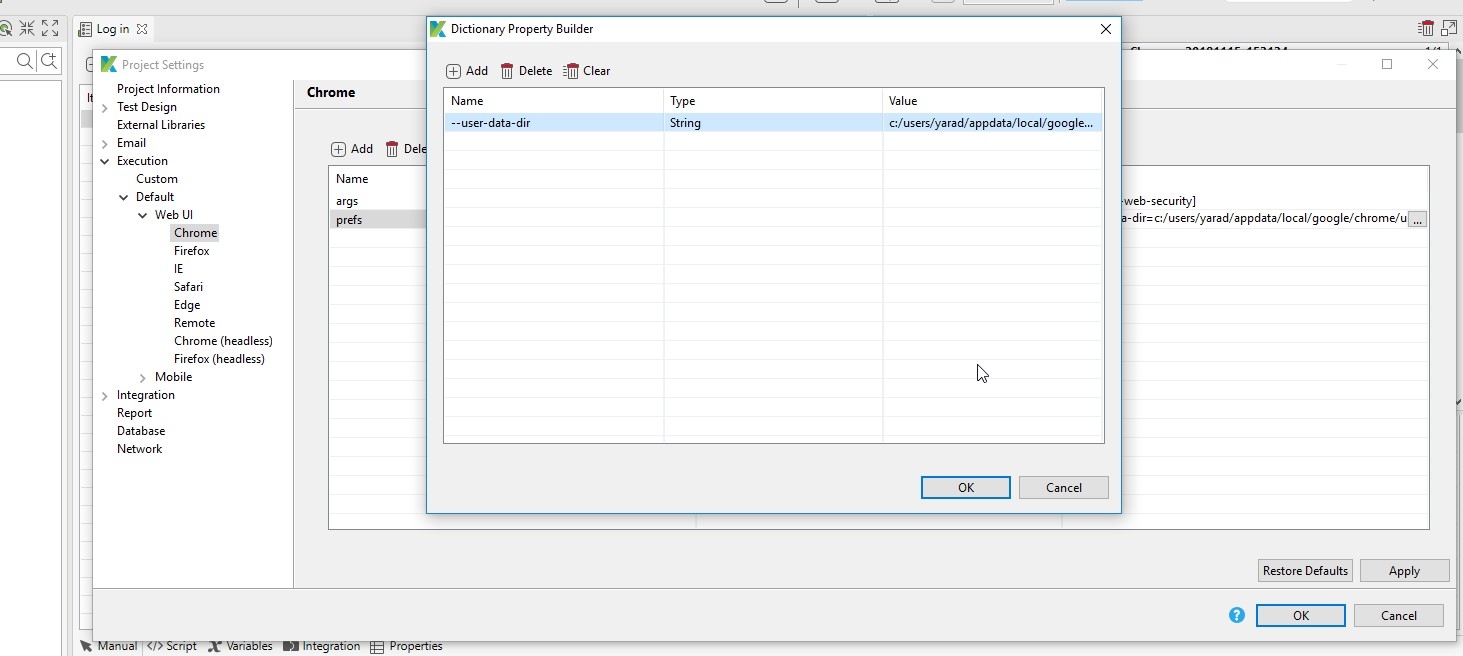Select the --user-data-dir value cell
The image size is (1463, 656).
(x=990, y=123)
